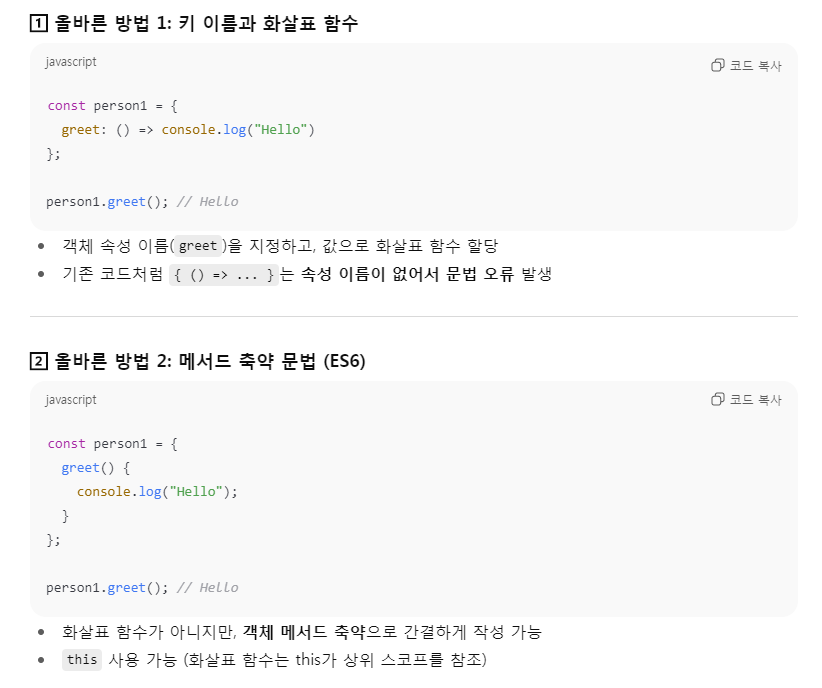Click the boxed number 2 heading icon
Screen dimensions: 822x688
click(x=39, y=361)
